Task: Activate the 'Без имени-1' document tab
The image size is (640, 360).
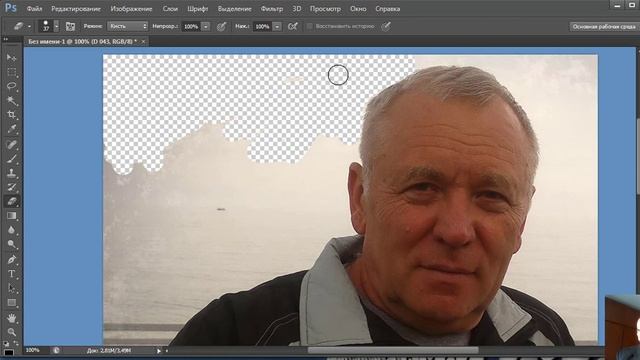Action: [x=82, y=42]
